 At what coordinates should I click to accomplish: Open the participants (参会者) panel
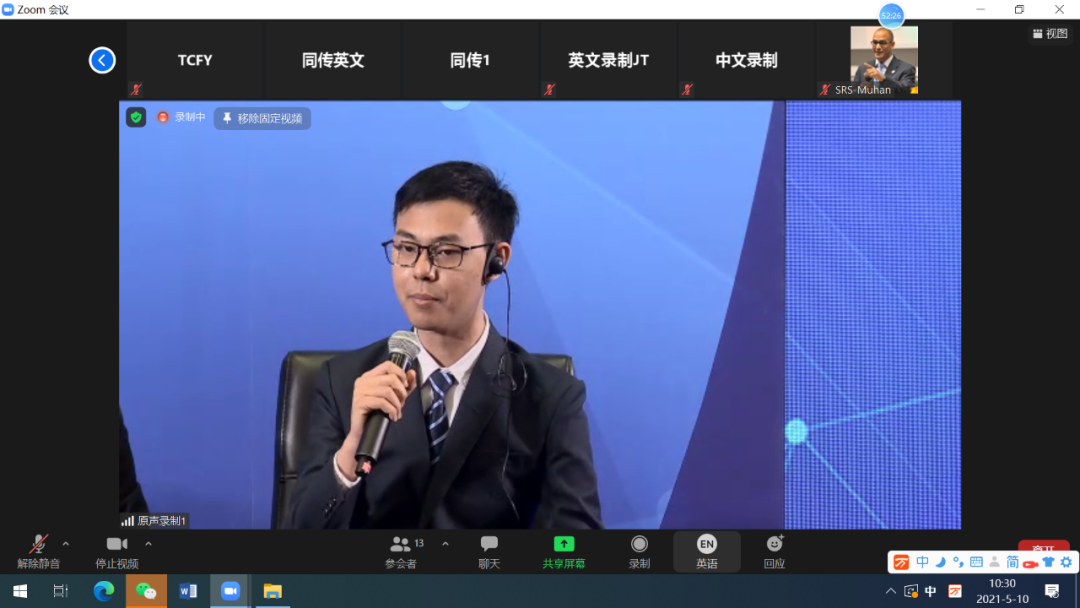pyautogui.click(x=401, y=544)
